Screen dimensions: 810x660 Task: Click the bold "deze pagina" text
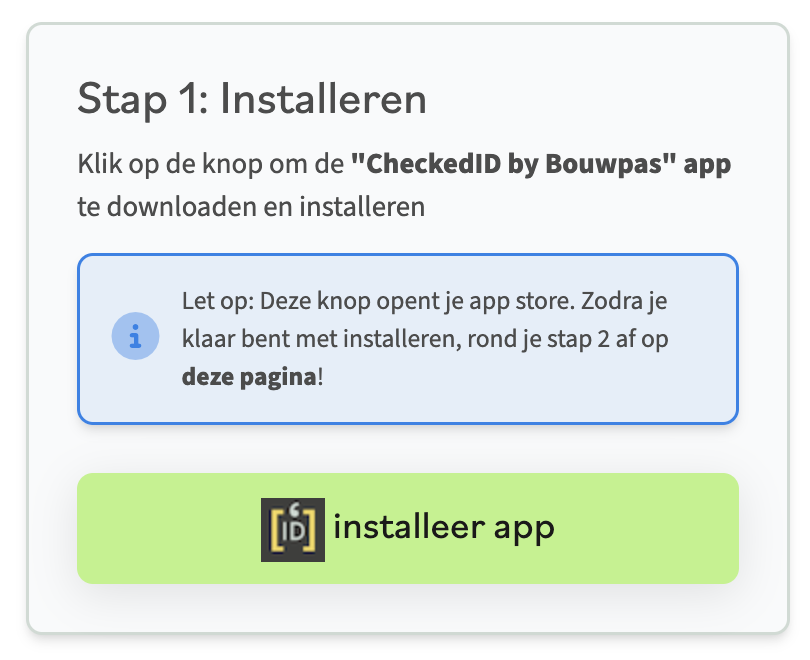pyautogui.click(x=249, y=378)
